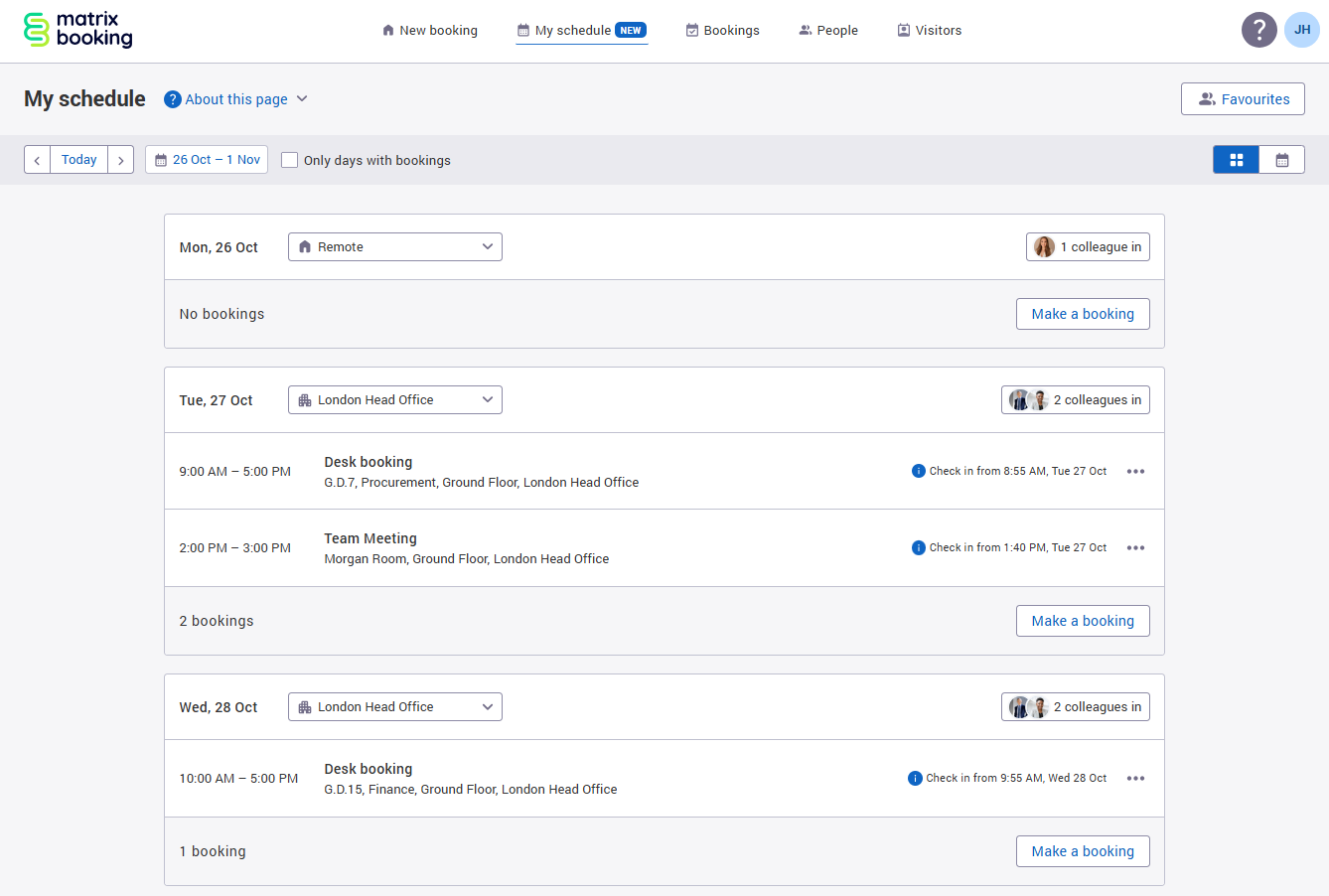This screenshot has height=896, width=1329.
Task: Open more options for G.D.15 desk booking
Action: coord(1135,779)
